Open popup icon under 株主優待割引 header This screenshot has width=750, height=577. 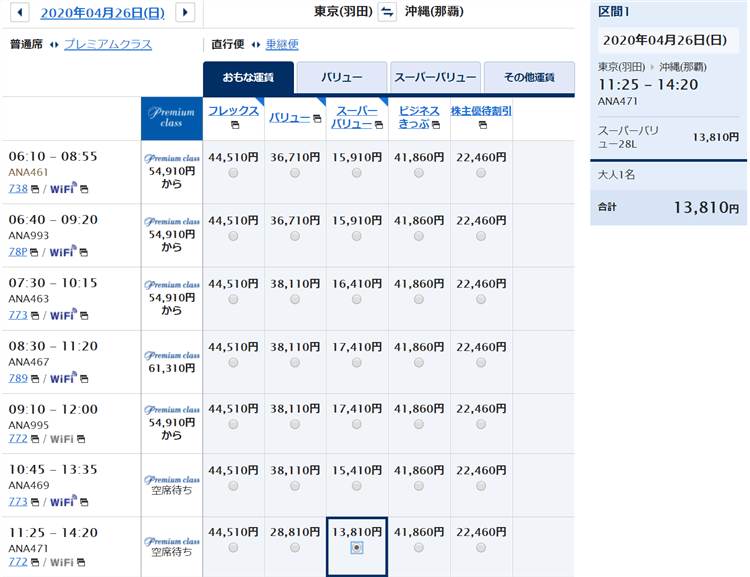481,126
